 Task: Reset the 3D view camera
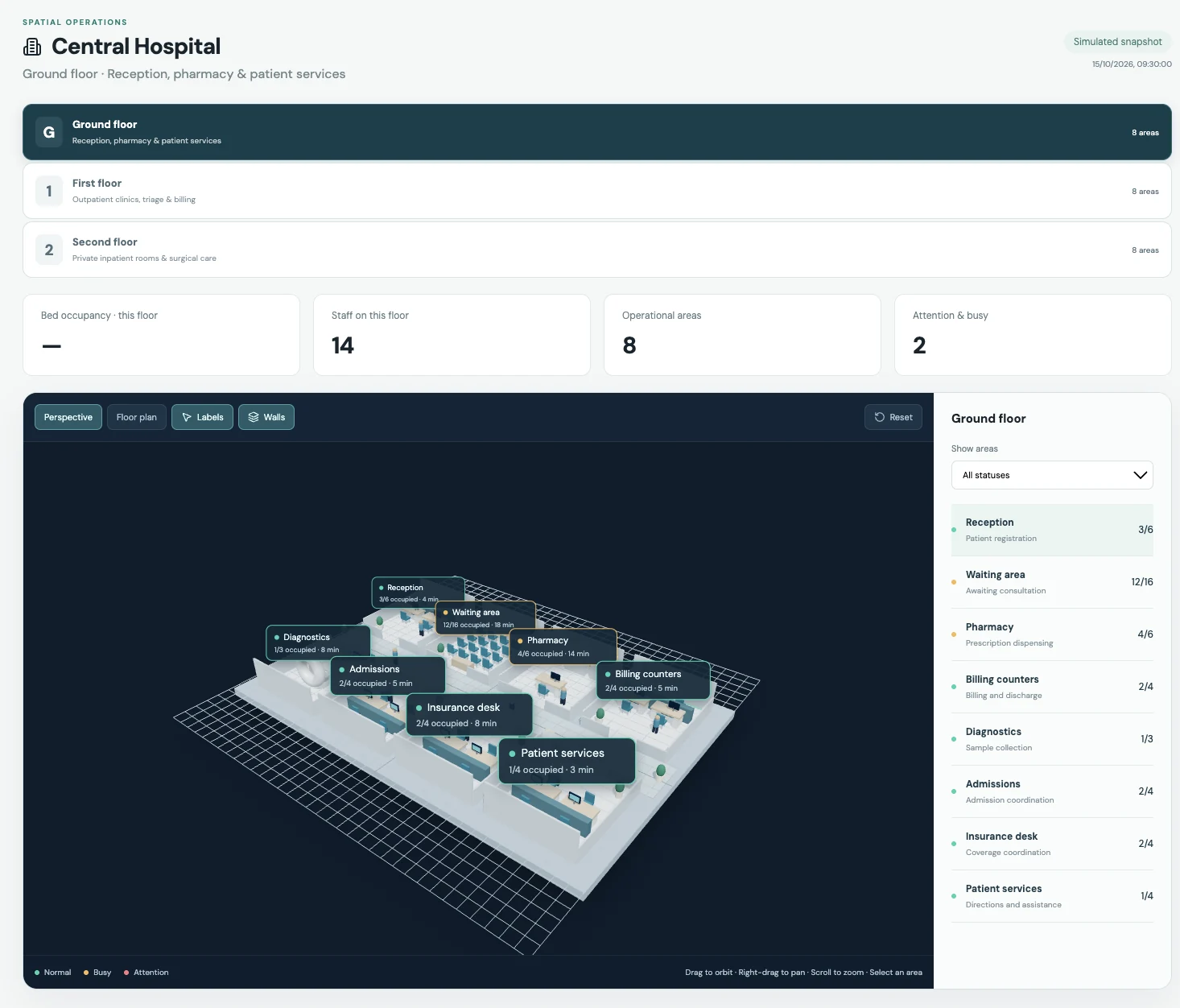(893, 417)
